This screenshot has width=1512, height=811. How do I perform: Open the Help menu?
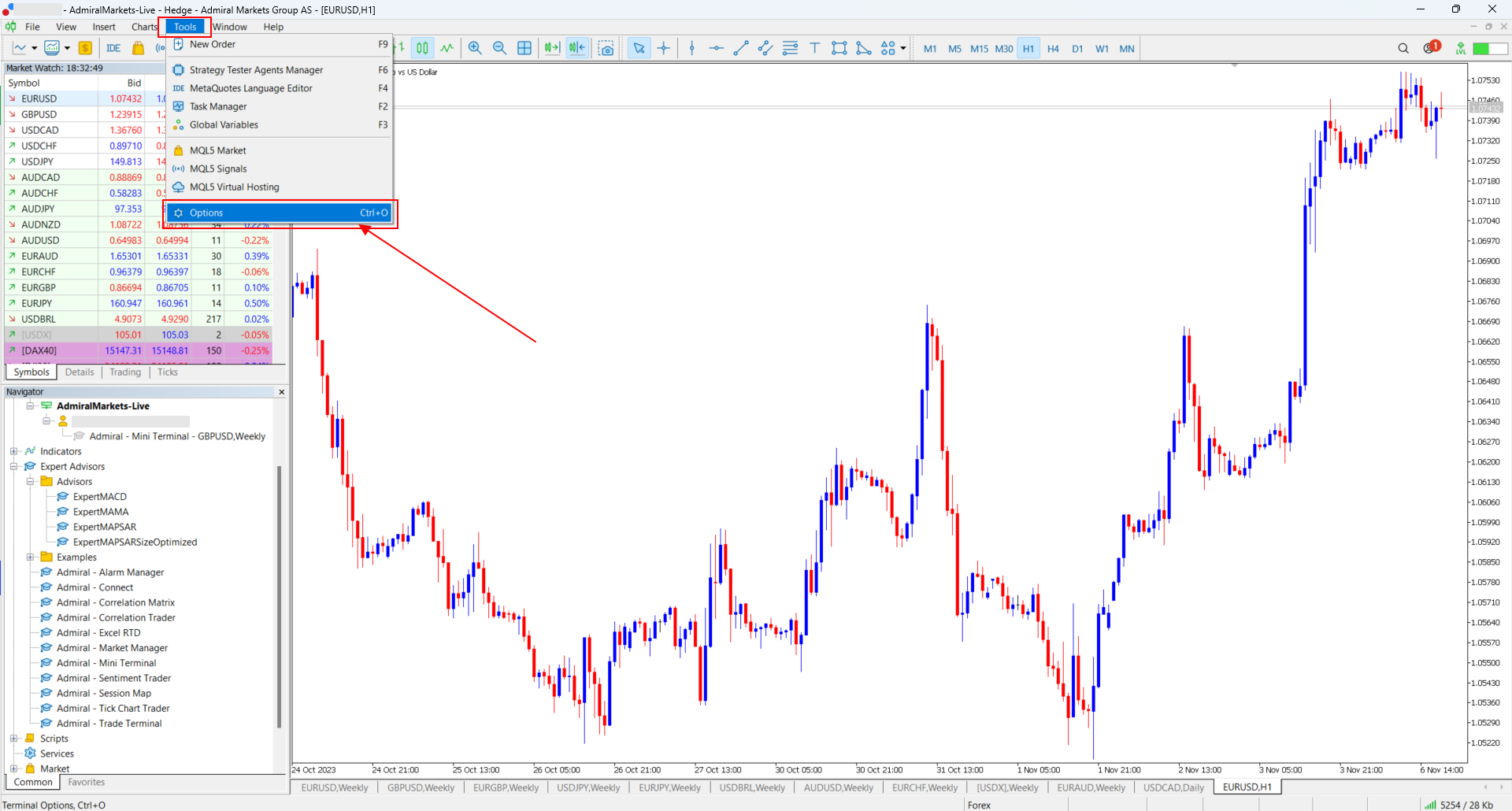coord(273,27)
